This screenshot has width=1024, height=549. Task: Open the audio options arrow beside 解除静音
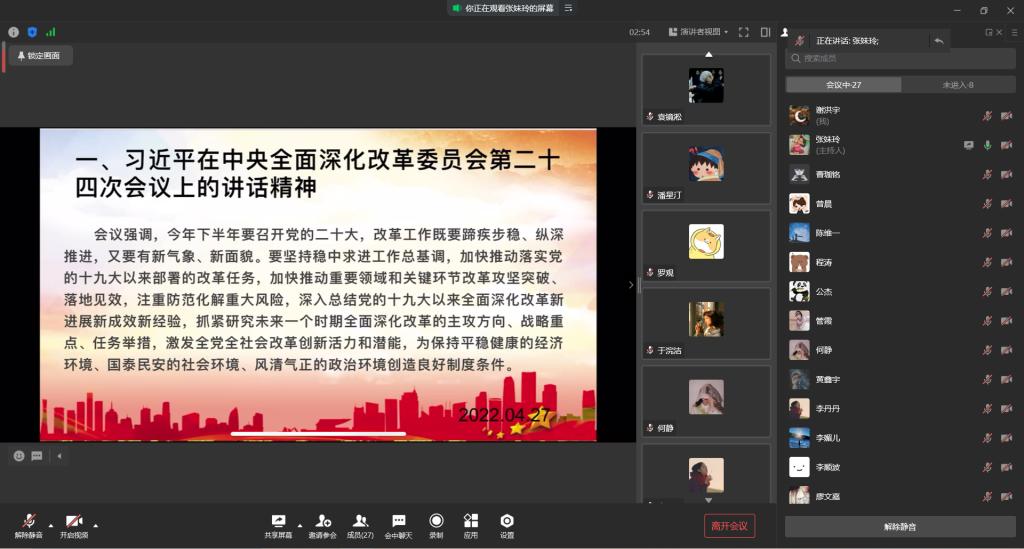coord(51,524)
